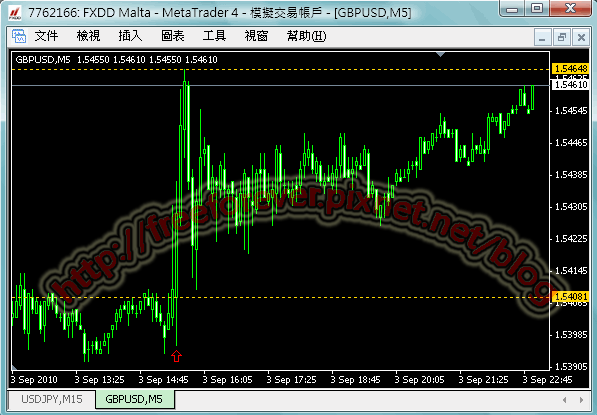Viewport: 597px width, 415px height.
Task: Click the FXDD application icon in the title bar
Action: [16, 13]
